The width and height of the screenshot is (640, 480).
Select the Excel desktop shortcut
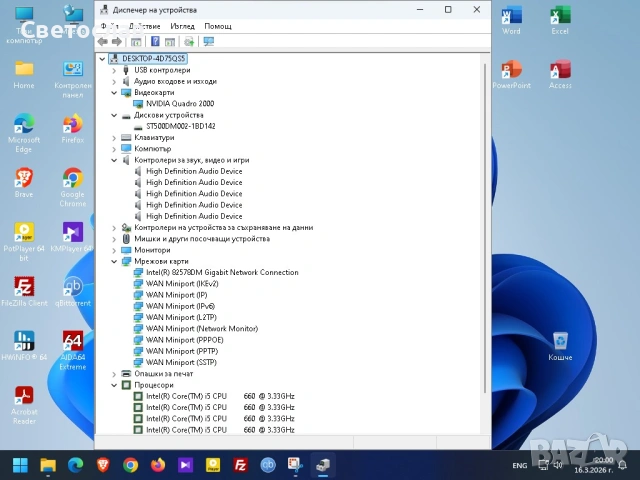coord(560,20)
